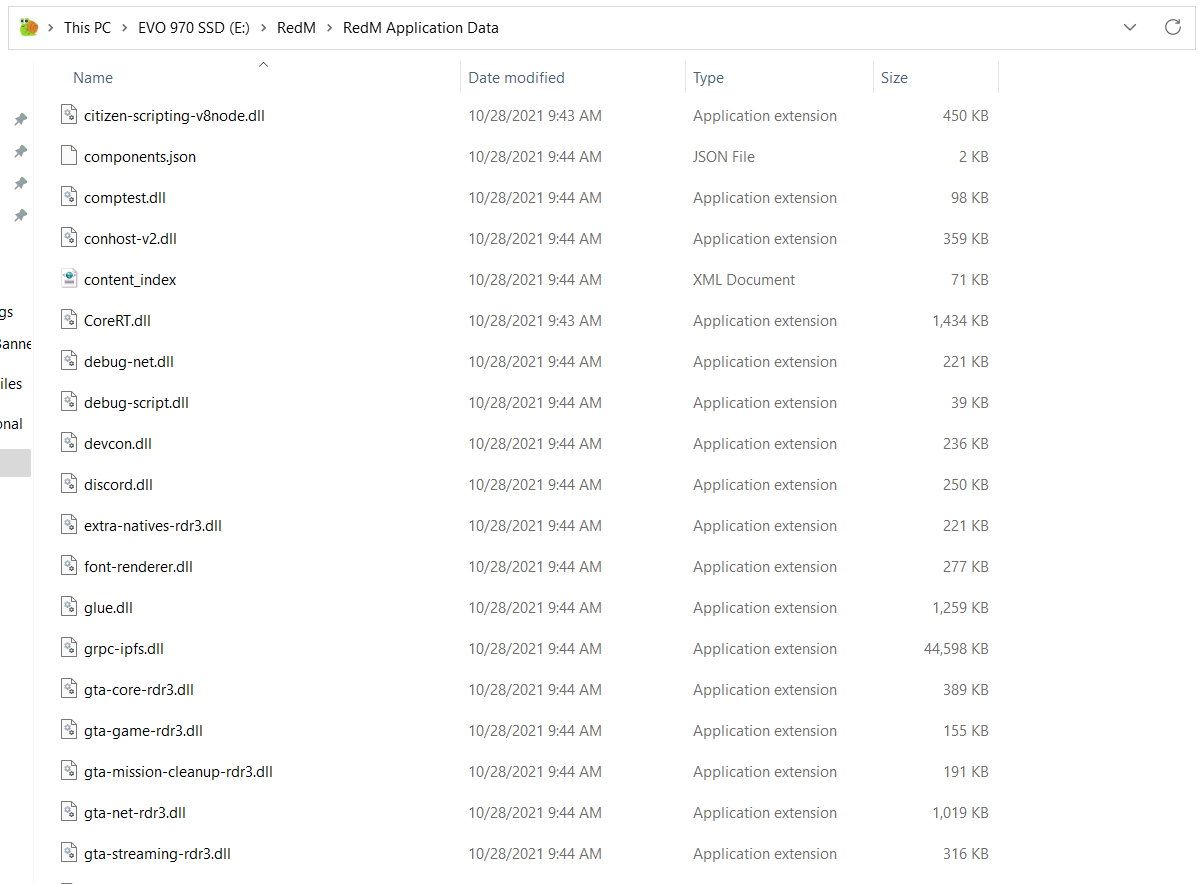Viewport: 1203px width, 884px height.
Task: Click the gta-mission-cleanup-rdr3.dll file icon
Action: tap(69, 771)
